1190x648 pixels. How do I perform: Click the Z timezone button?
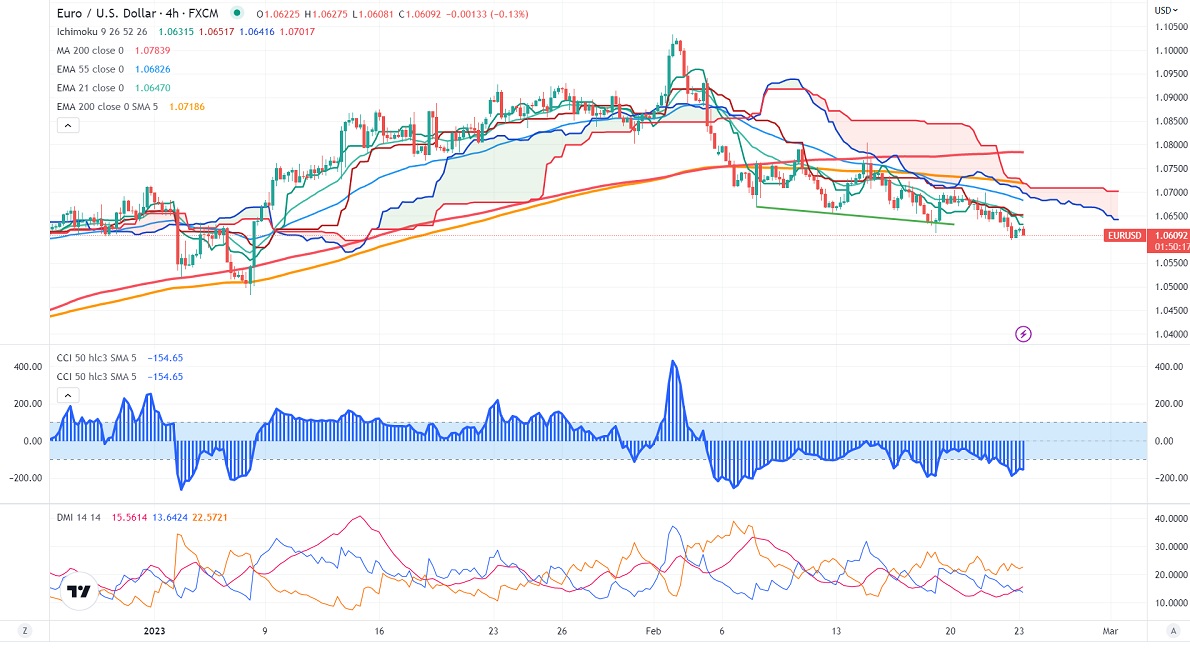pyautogui.click(x=25, y=631)
